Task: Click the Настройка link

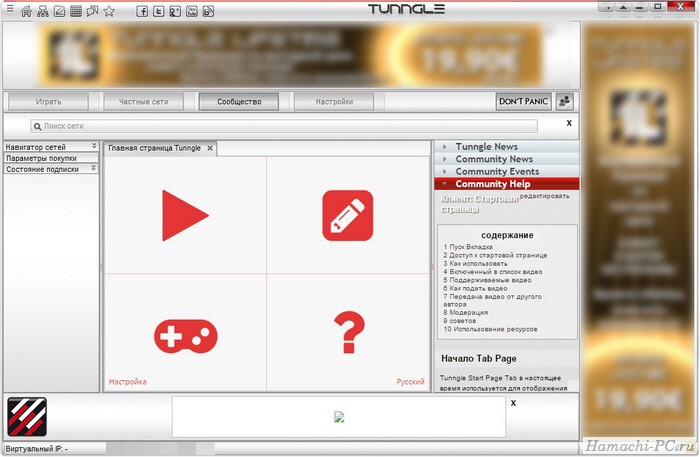Action: tap(128, 382)
